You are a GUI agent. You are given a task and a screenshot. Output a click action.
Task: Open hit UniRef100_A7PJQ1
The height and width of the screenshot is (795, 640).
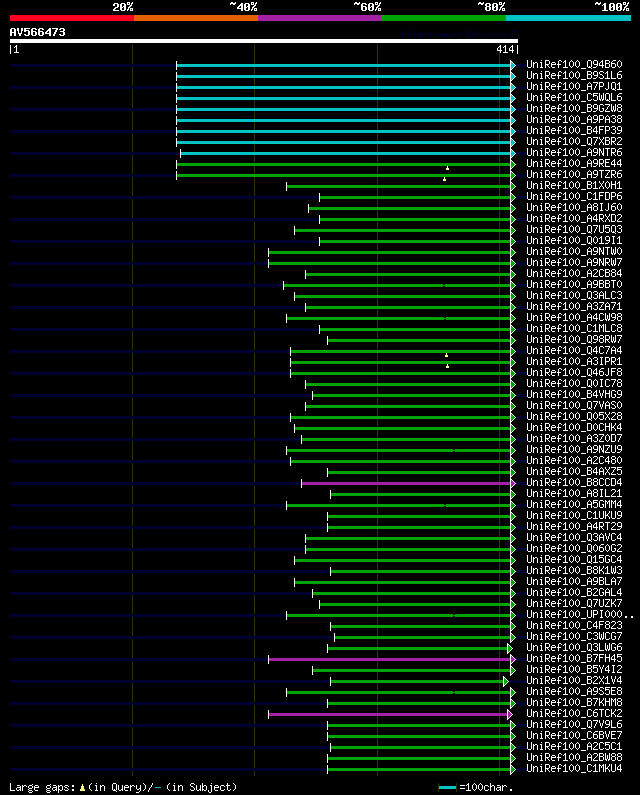click(x=574, y=87)
